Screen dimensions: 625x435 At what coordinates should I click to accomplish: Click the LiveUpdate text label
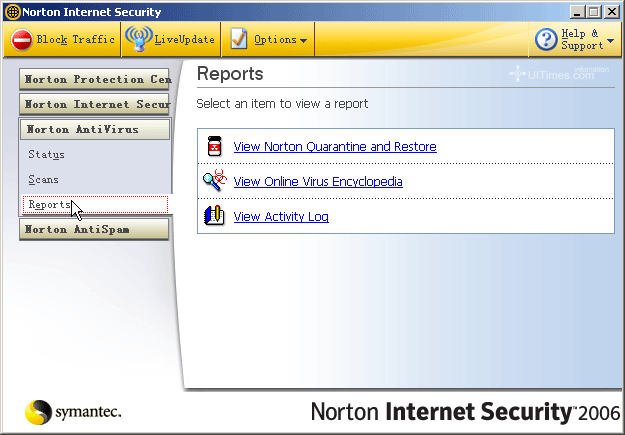click(185, 39)
